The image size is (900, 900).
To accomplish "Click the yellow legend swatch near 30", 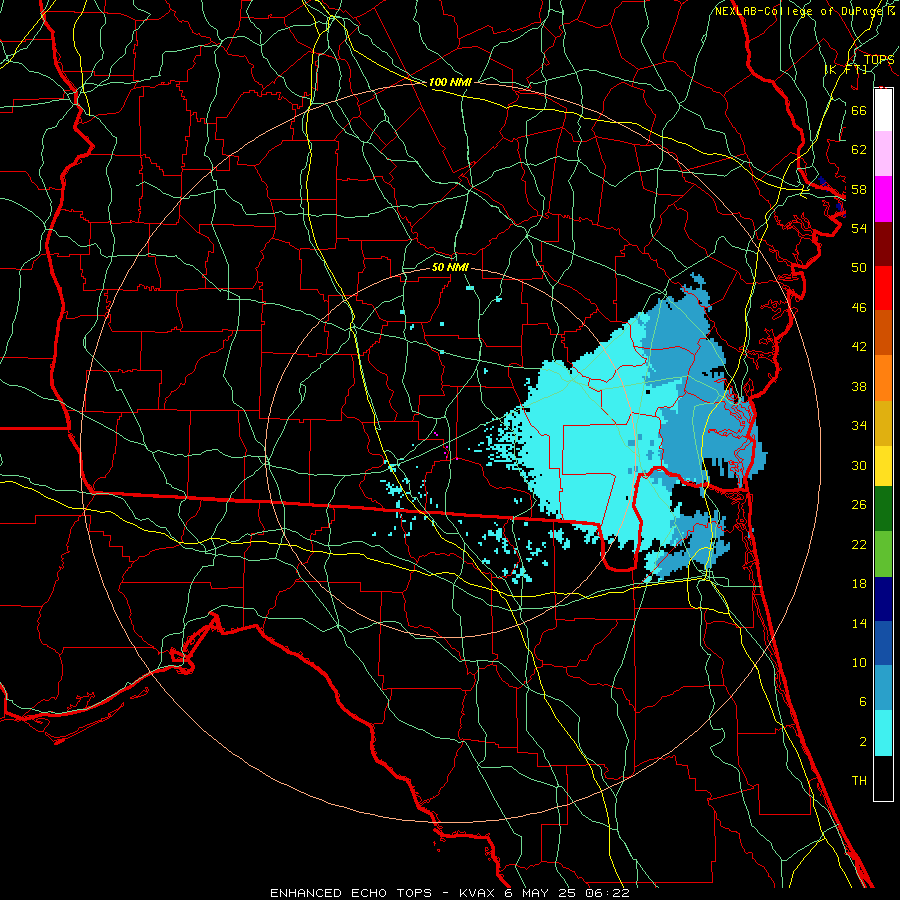I will pyautogui.click(x=883, y=466).
